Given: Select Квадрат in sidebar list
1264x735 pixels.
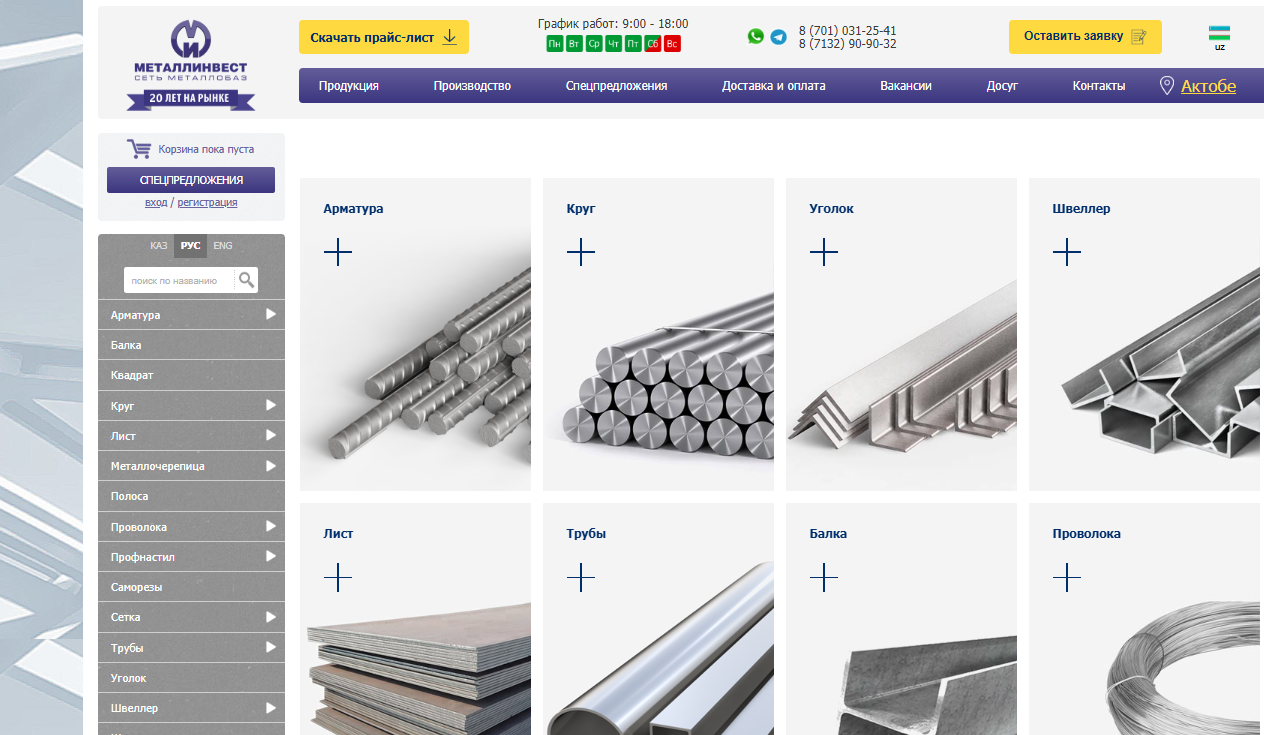Looking at the screenshot, I should pos(191,375).
